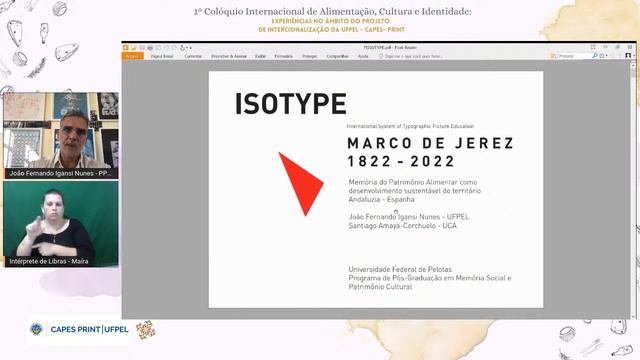Open the Comentar ribbon tab
640x360 pixels.
tap(193, 56)
